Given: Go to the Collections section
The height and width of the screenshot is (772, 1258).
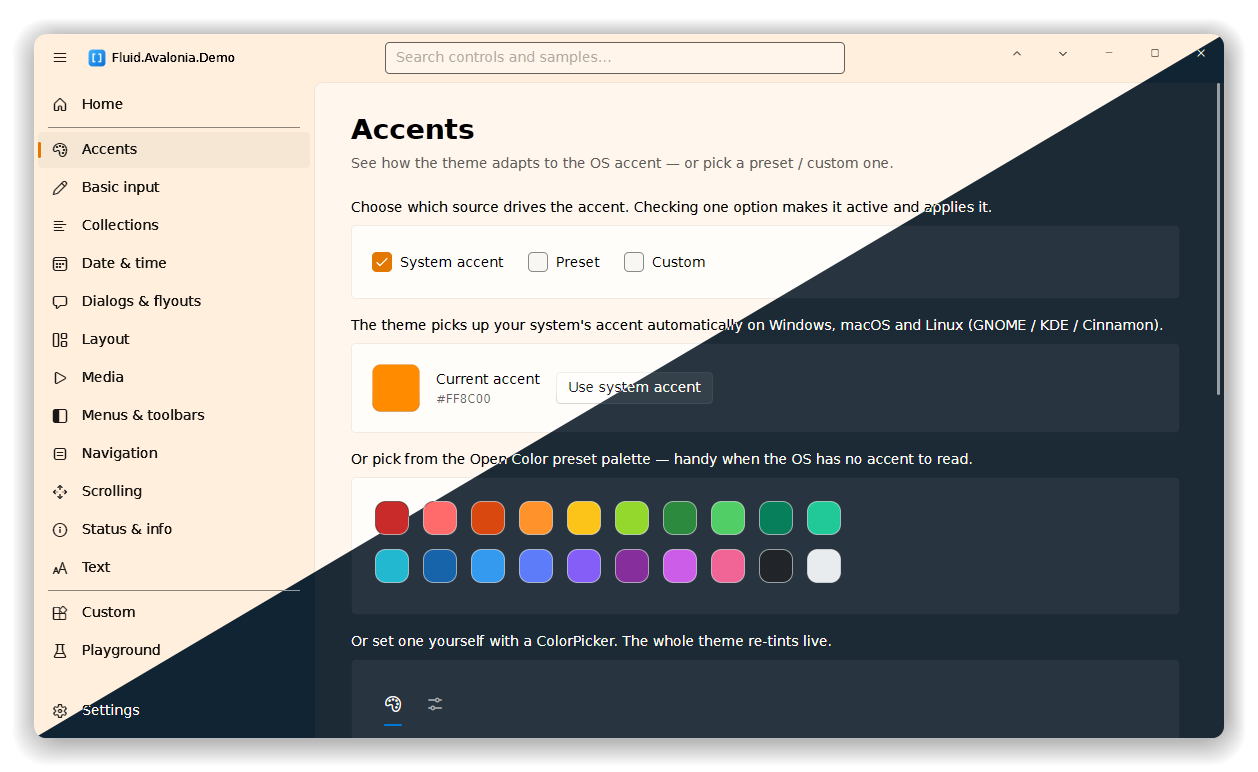Looking at the screenshot, I should pyautogui.click(x=174, y=225).
